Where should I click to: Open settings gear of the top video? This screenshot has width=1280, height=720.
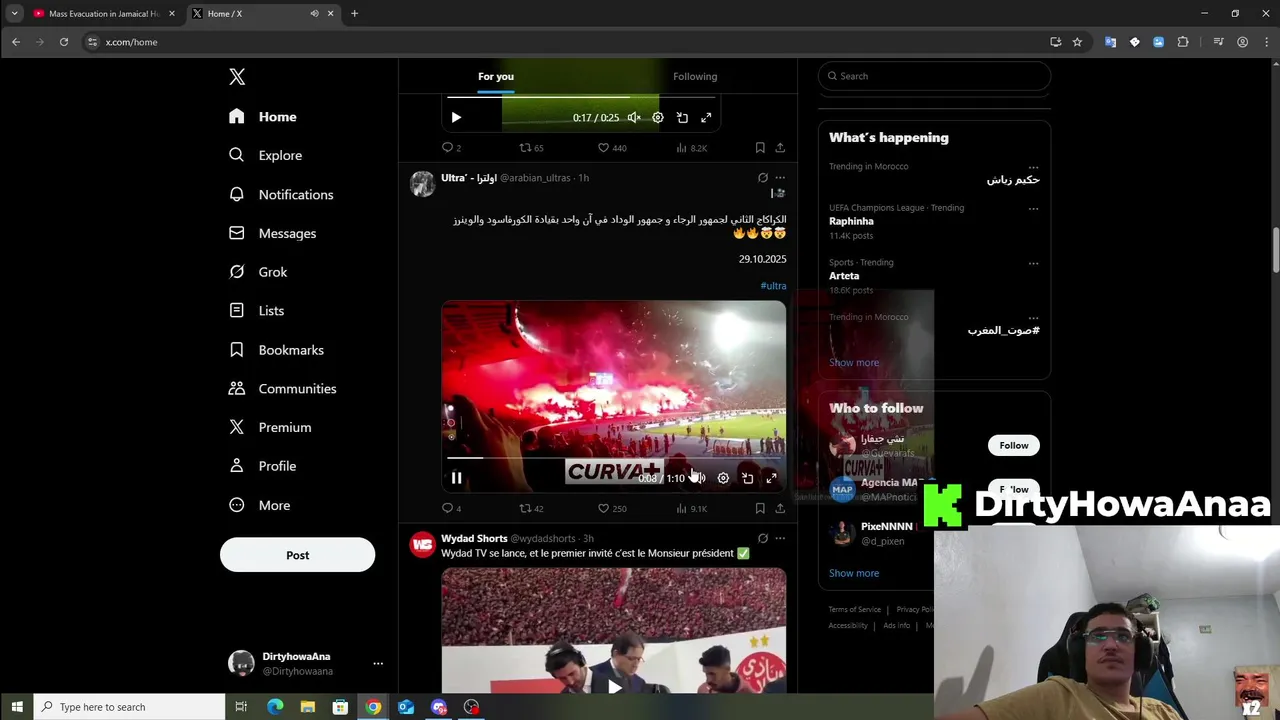pyautogui.click(x=658, y=117)
